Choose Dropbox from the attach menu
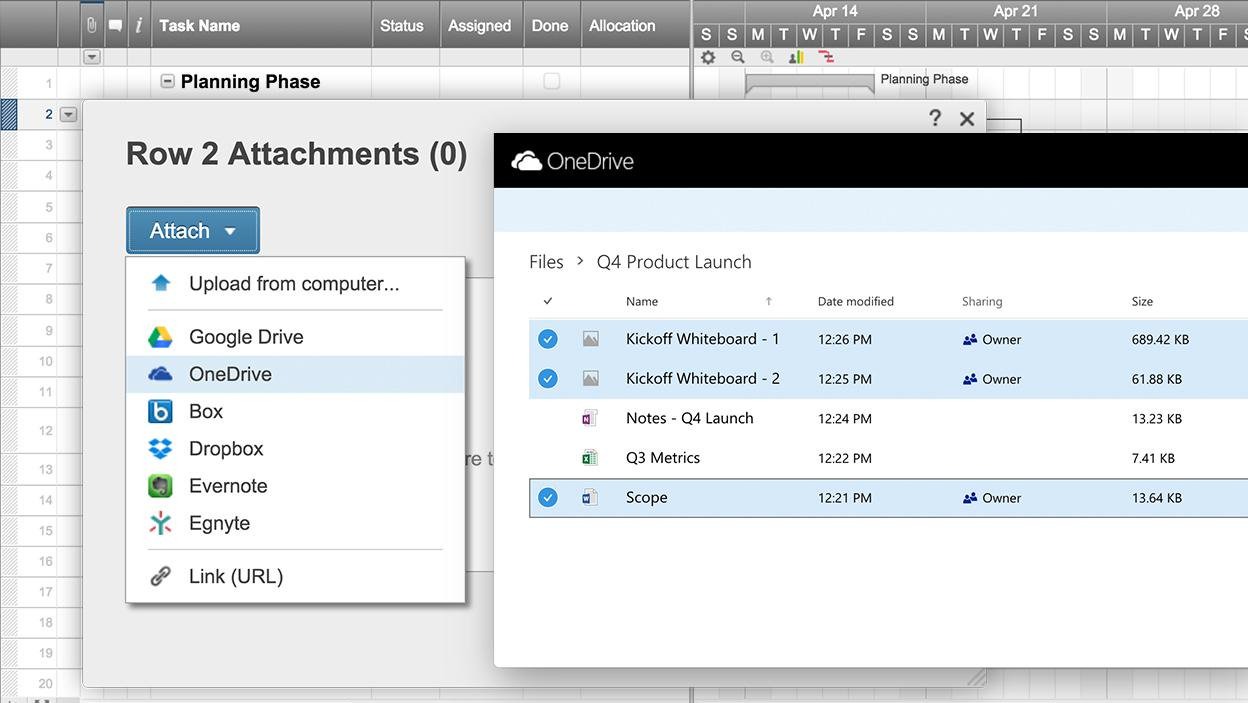 pos(226,449)
